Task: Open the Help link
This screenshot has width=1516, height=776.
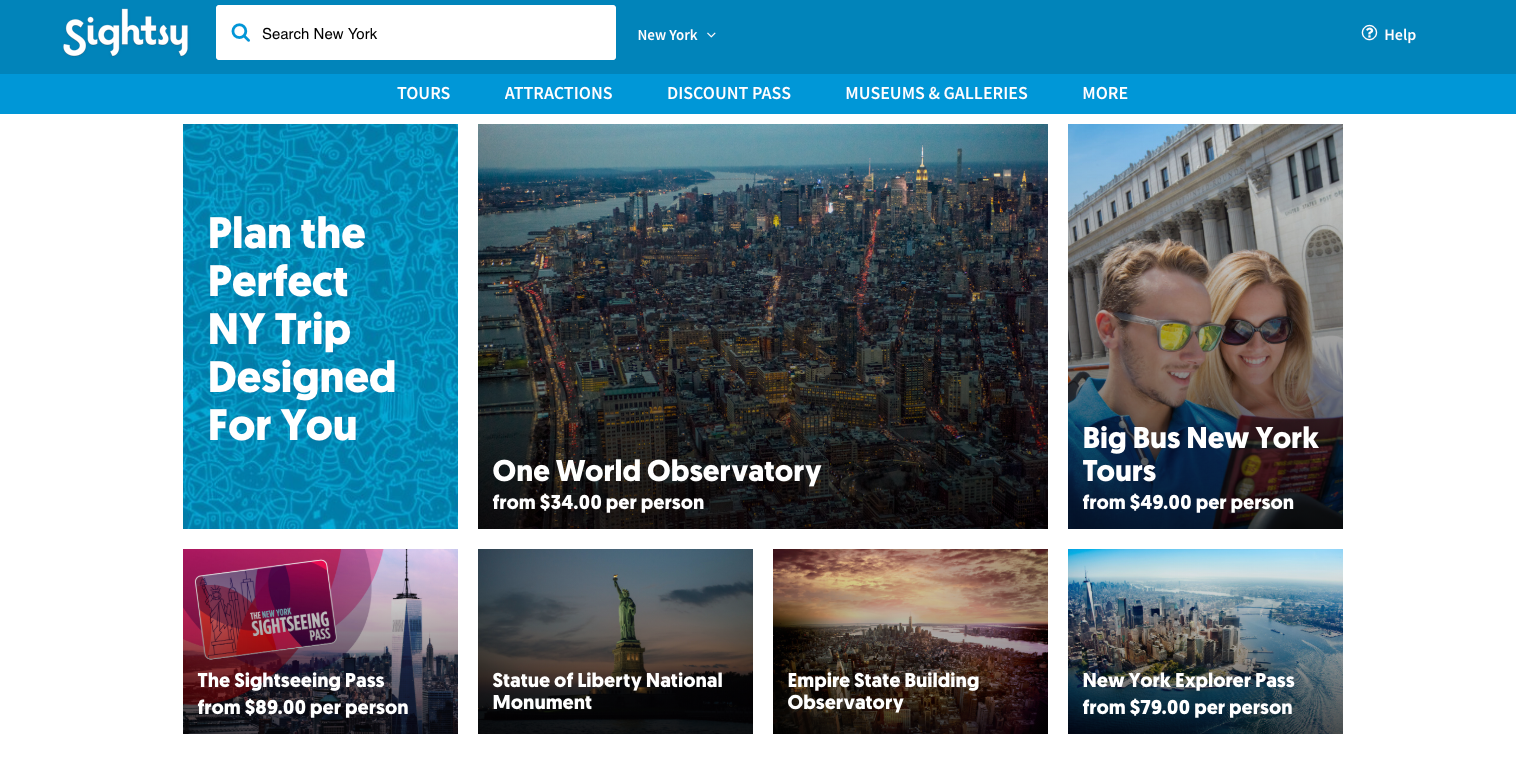Action: click(1389, 34)
